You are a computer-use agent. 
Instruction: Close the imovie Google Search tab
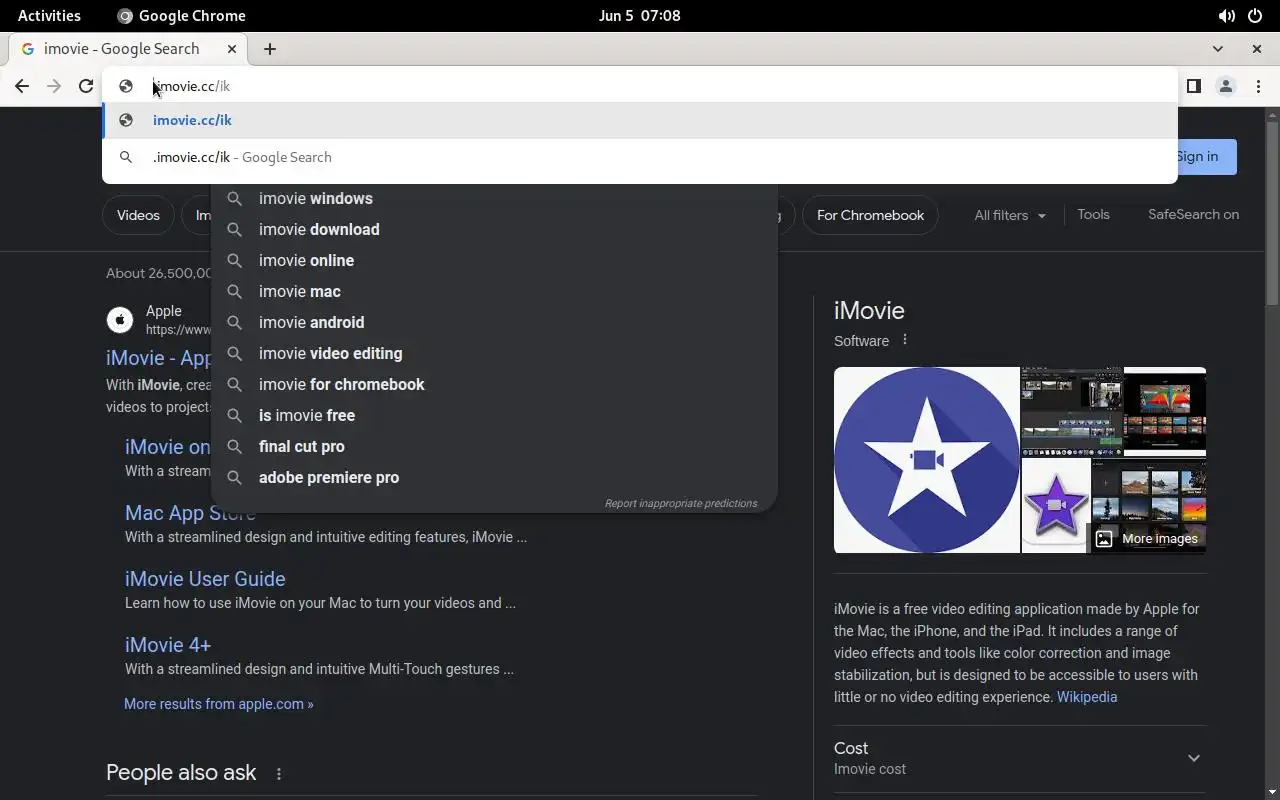pyautogui.click(x=232, y=49)
